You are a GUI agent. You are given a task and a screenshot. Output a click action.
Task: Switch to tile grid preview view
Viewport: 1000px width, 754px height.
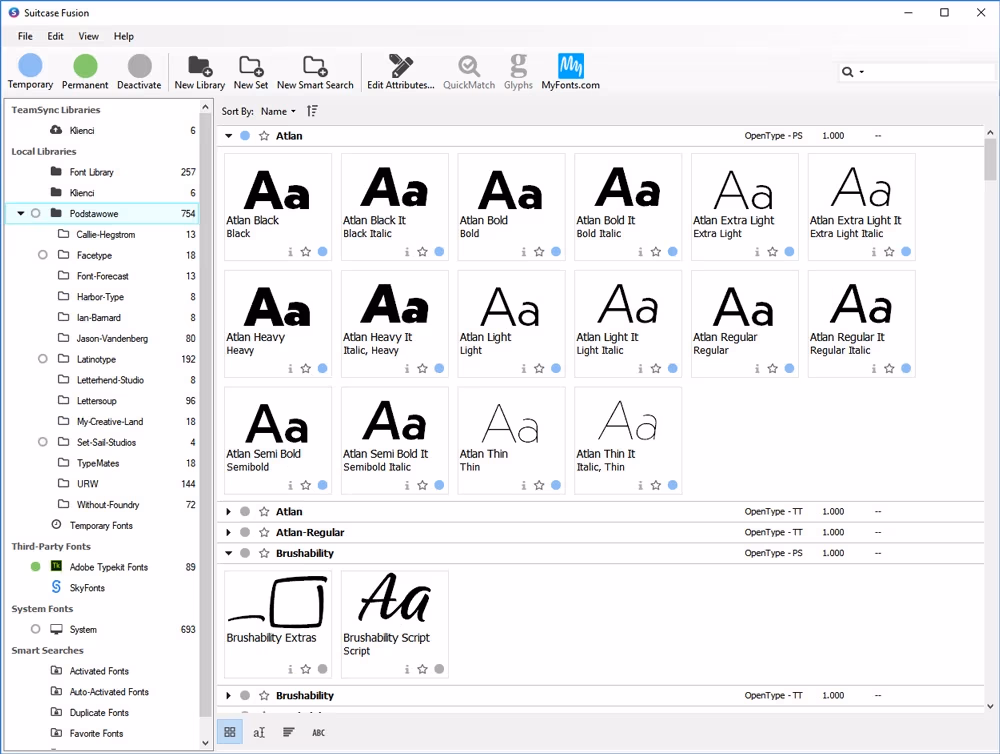click(x=230, y=732)
